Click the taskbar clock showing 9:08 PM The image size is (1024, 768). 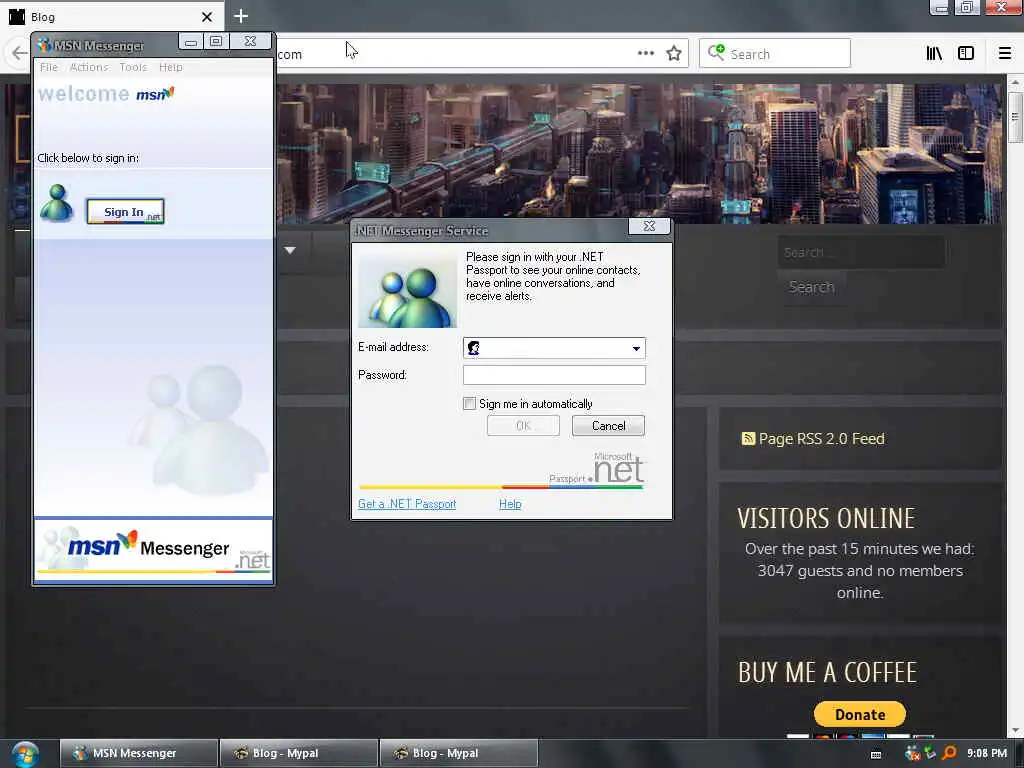987,754
